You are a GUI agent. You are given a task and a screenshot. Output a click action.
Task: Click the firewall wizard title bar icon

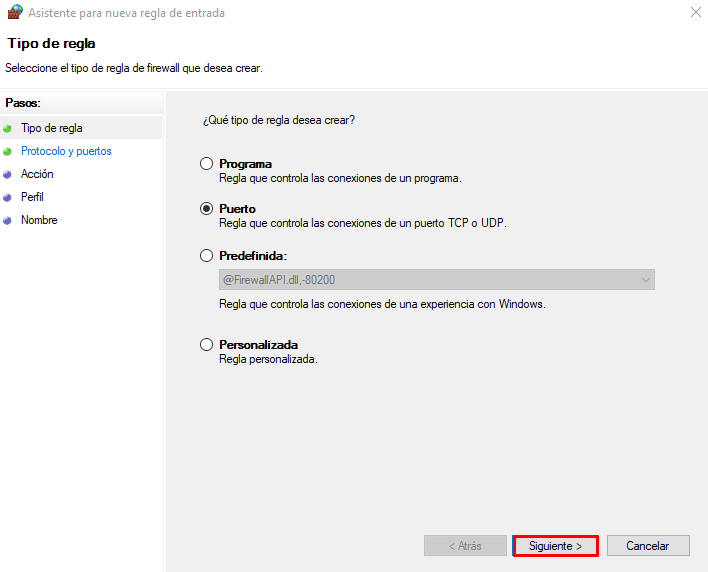13,13
